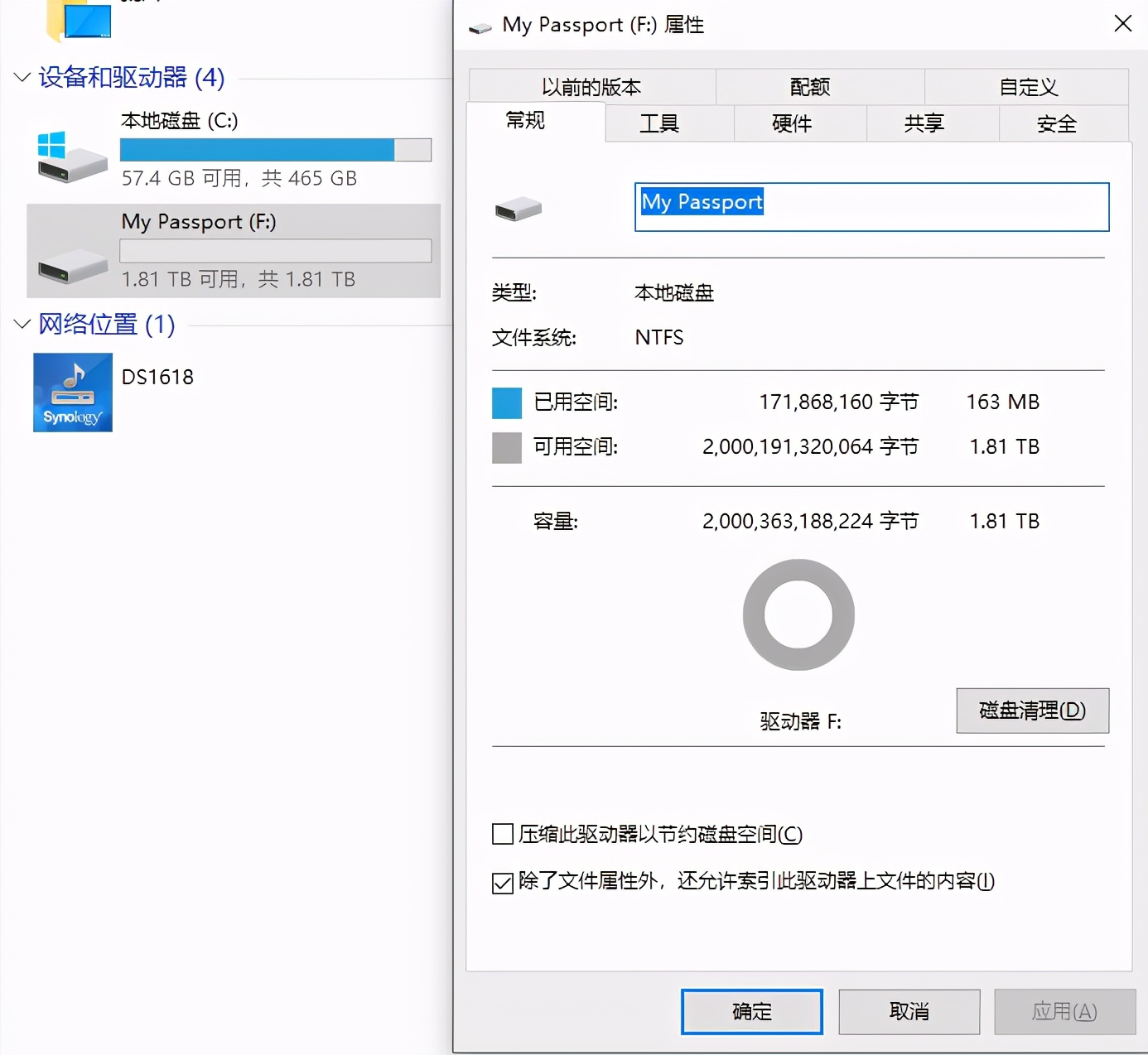Collapse the 网络位置 section
Screen dimensions: 1148x1055
pyautogui.click(x=22, y=324)
